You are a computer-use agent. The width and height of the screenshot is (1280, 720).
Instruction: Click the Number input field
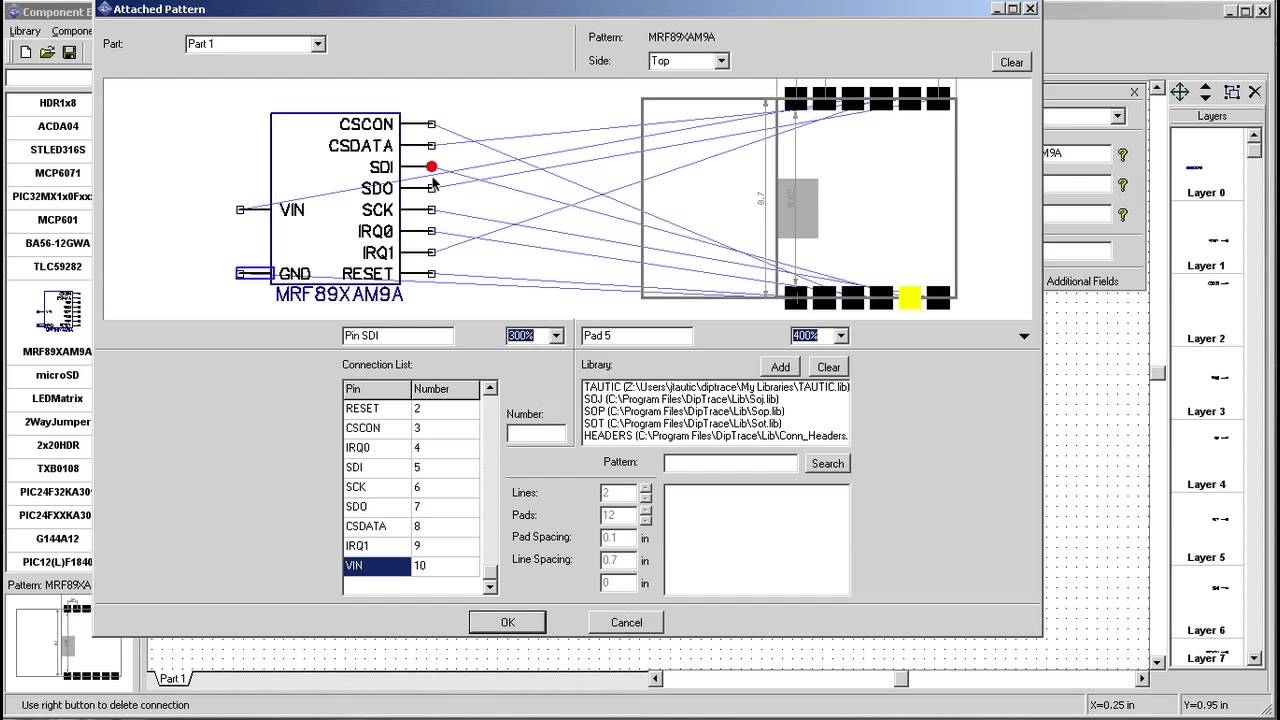[x=536, y=433]
